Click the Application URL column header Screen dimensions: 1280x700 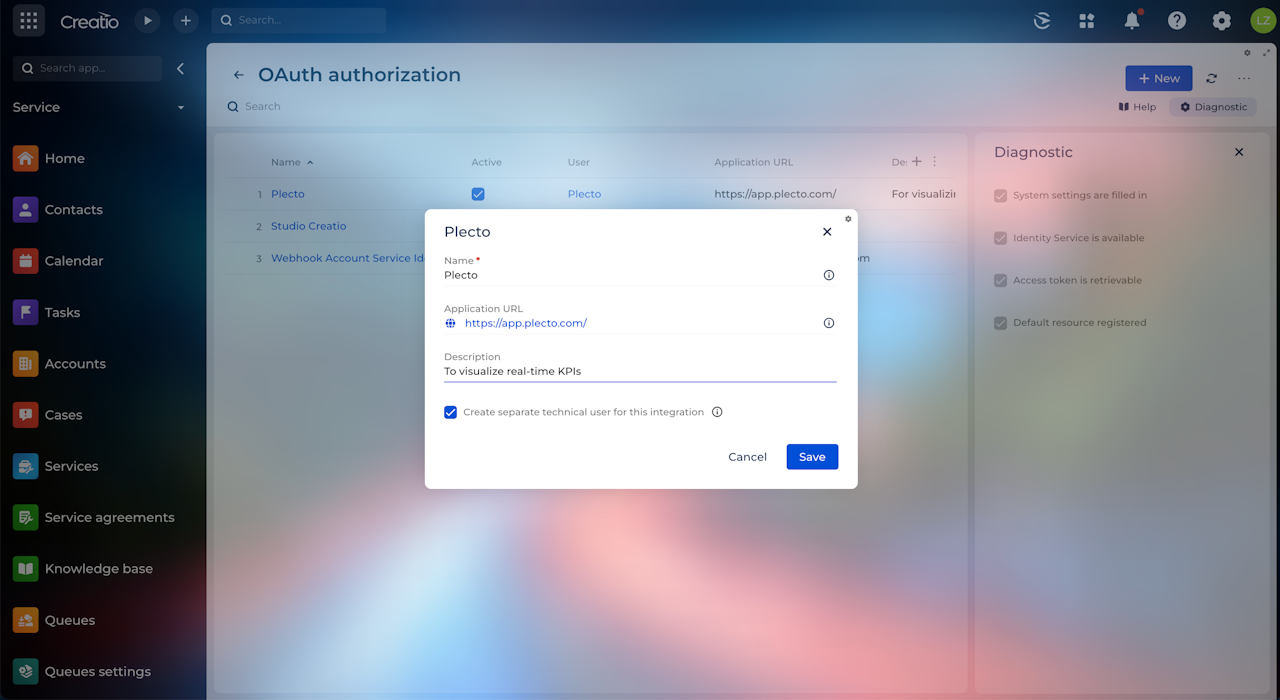tap(754, 162)
